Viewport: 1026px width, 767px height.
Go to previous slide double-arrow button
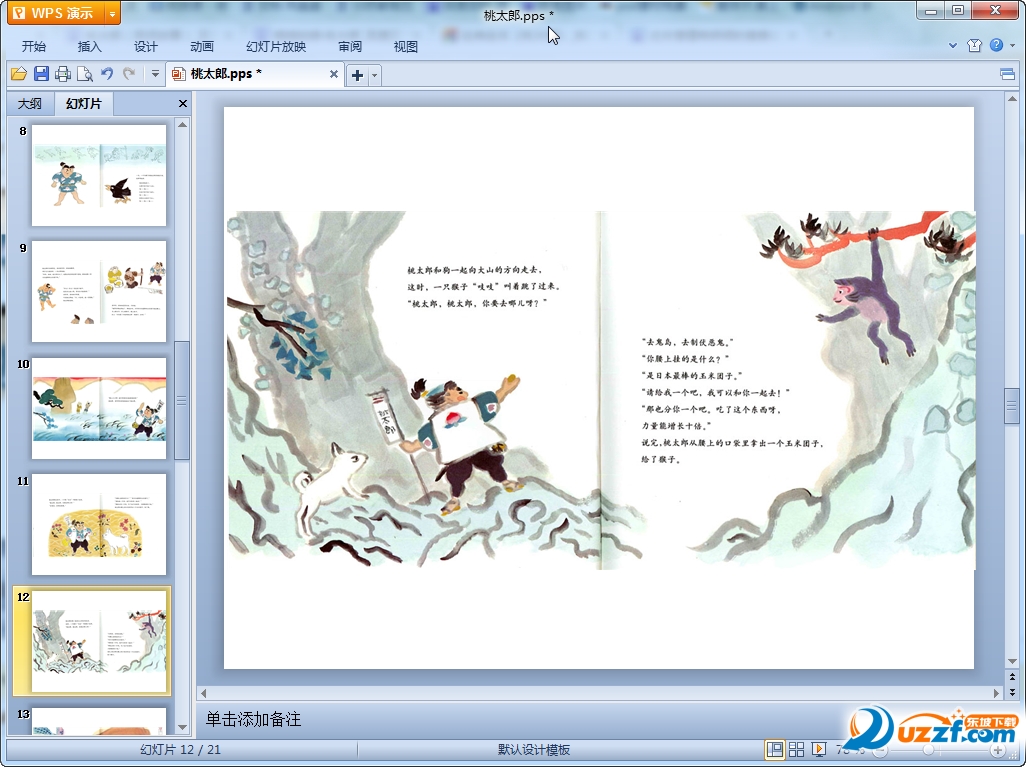[1012, 677]
